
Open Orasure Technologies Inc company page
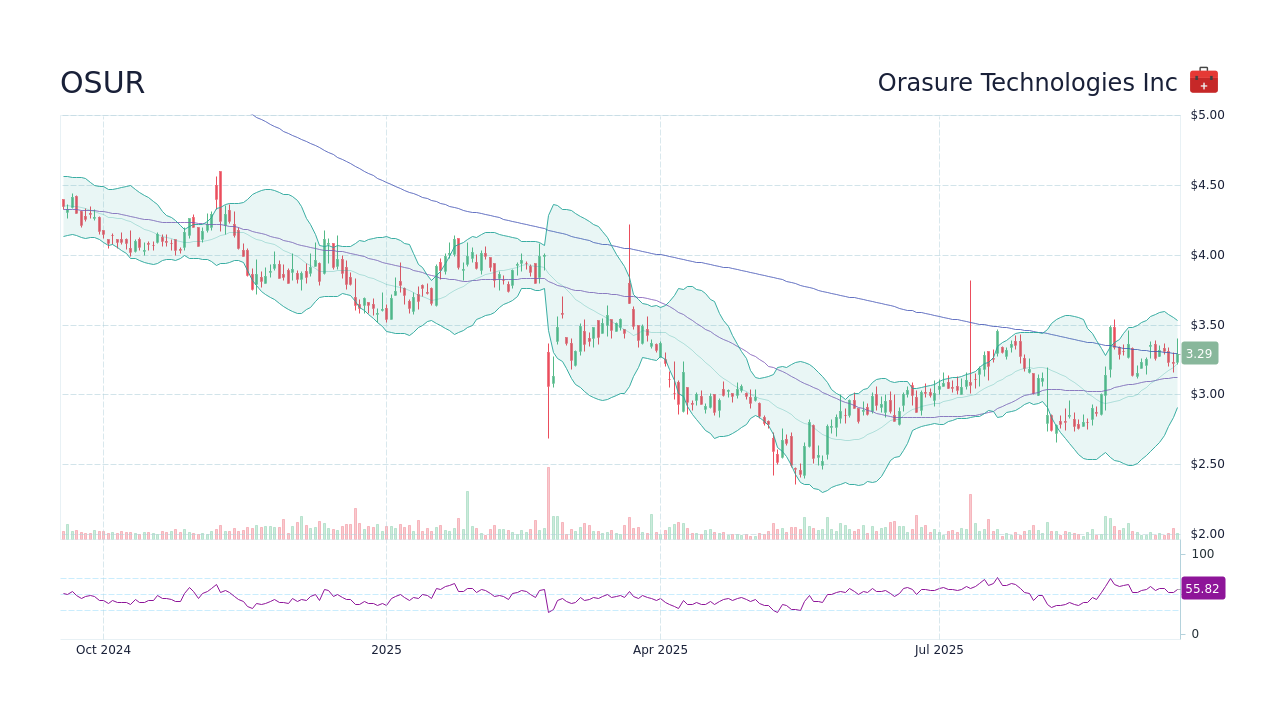coord(1027,83)
